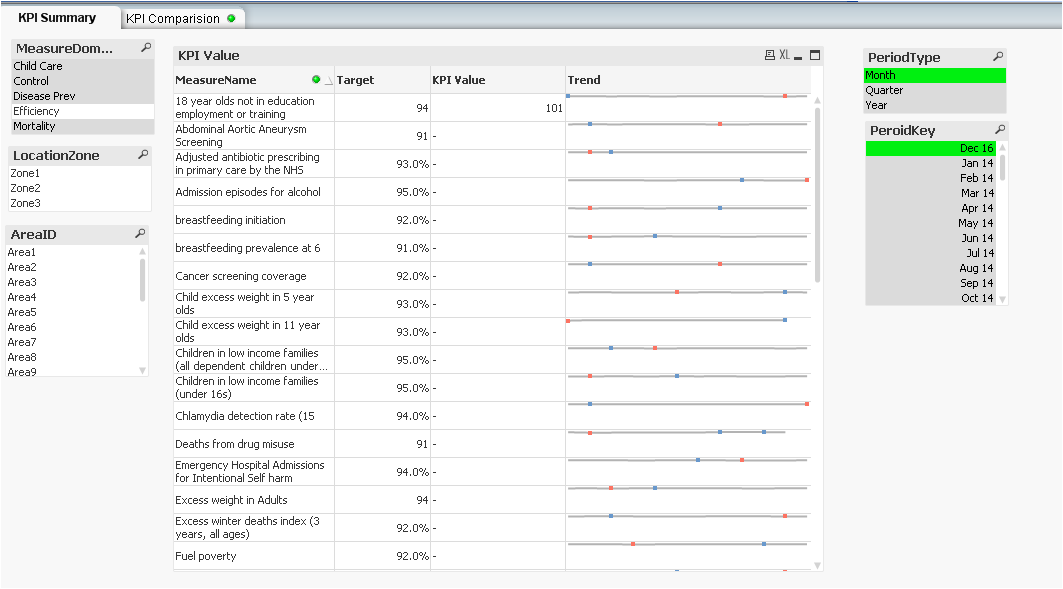The height and width of the screenshot is (589, 1063).
Task: Toggle Efficiency in MeasureDomain list
Action: point(37,111)
